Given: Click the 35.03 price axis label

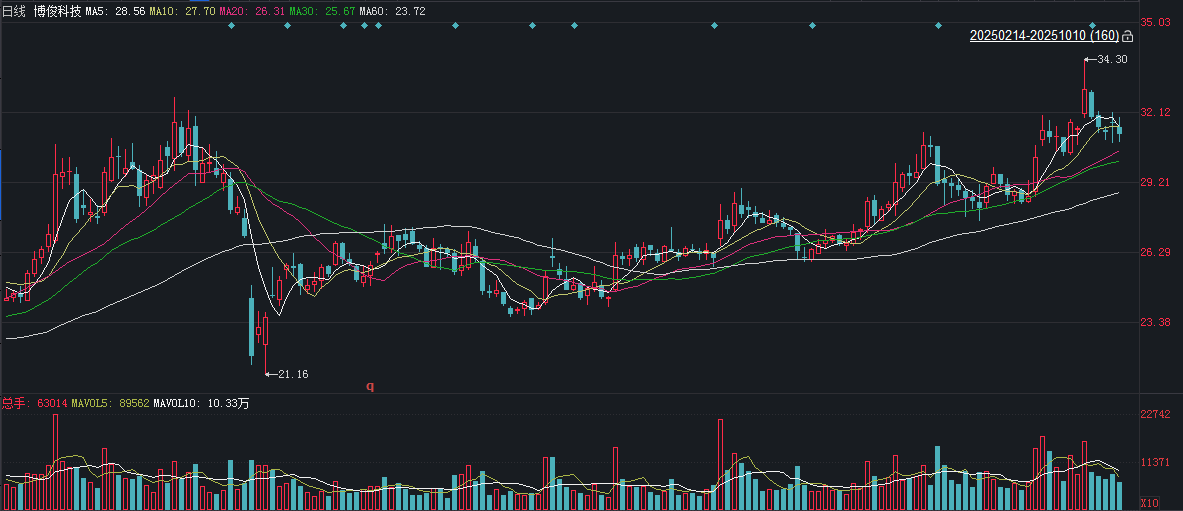Looking at the screenshot, I should [x=1156, y=22].
